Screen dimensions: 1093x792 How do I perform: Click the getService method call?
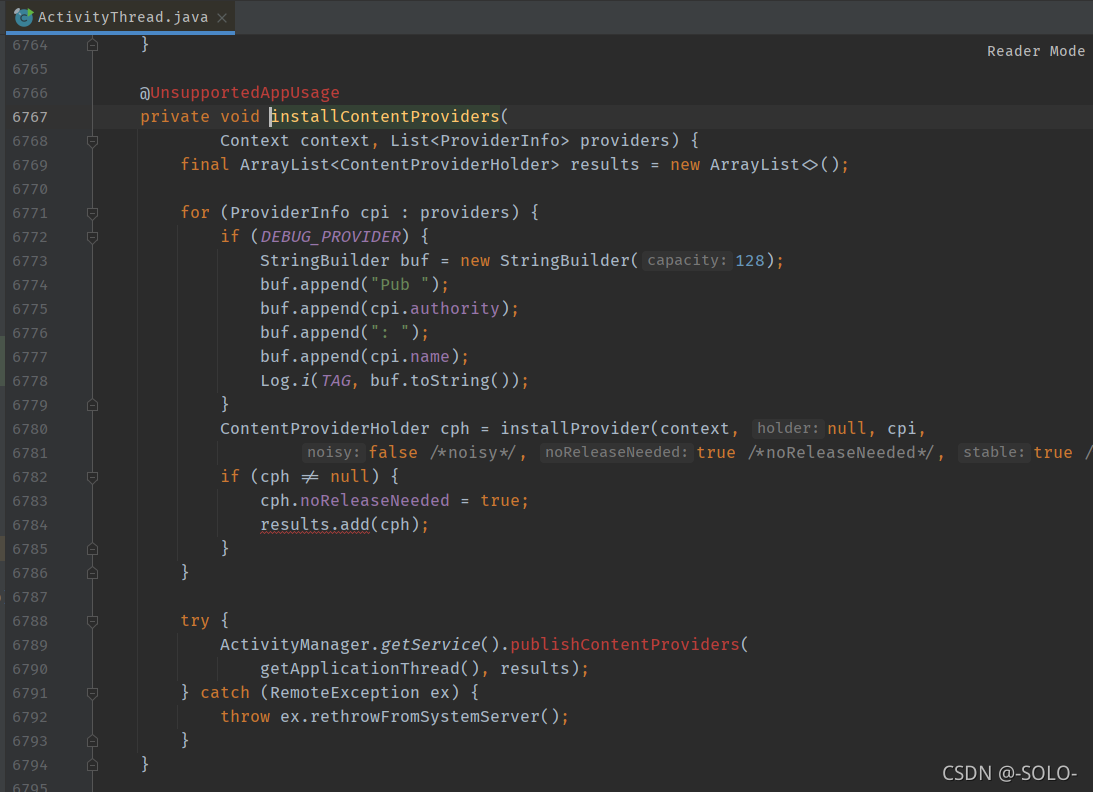click(x=430, y=645)
